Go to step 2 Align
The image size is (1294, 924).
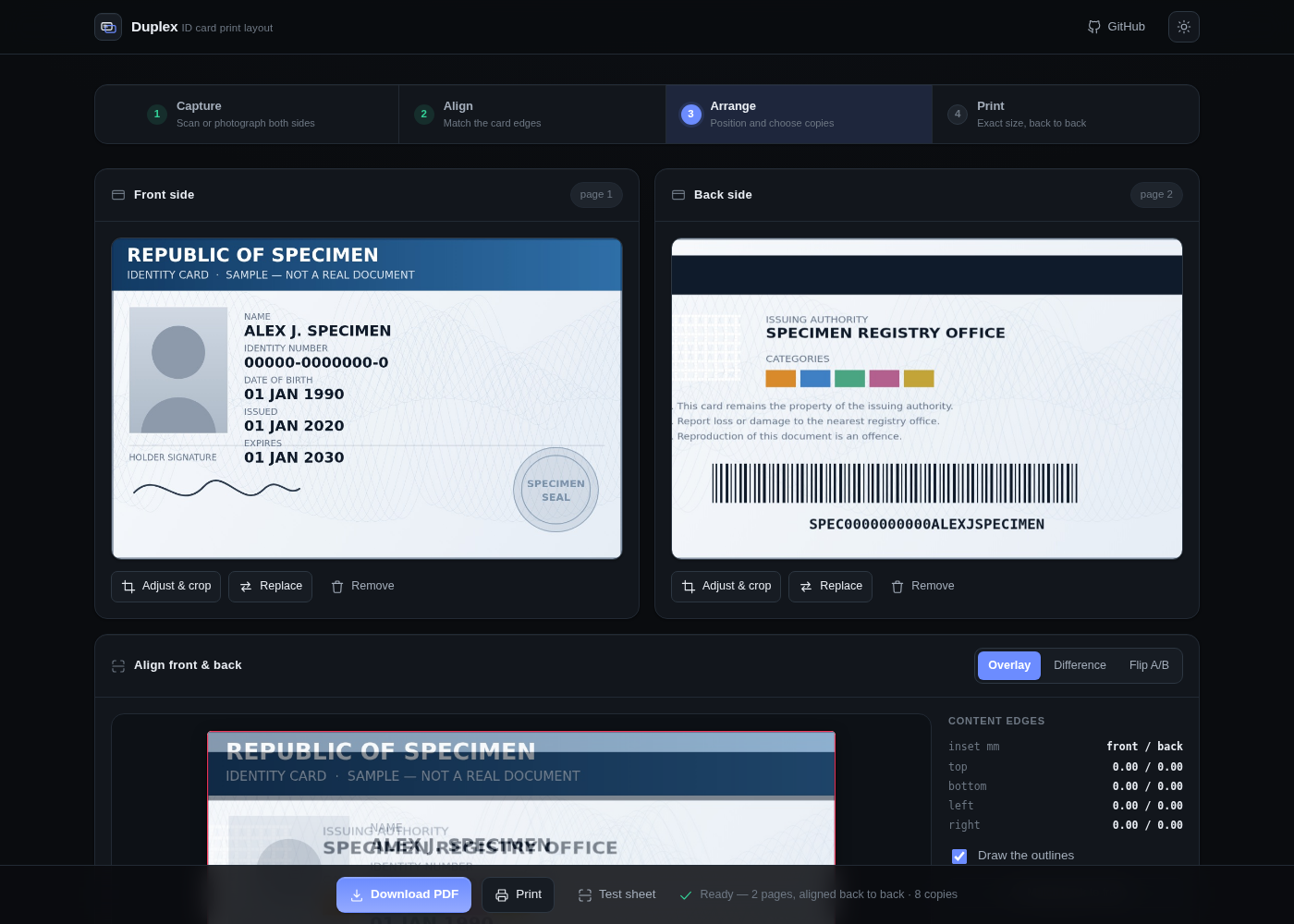532,115
